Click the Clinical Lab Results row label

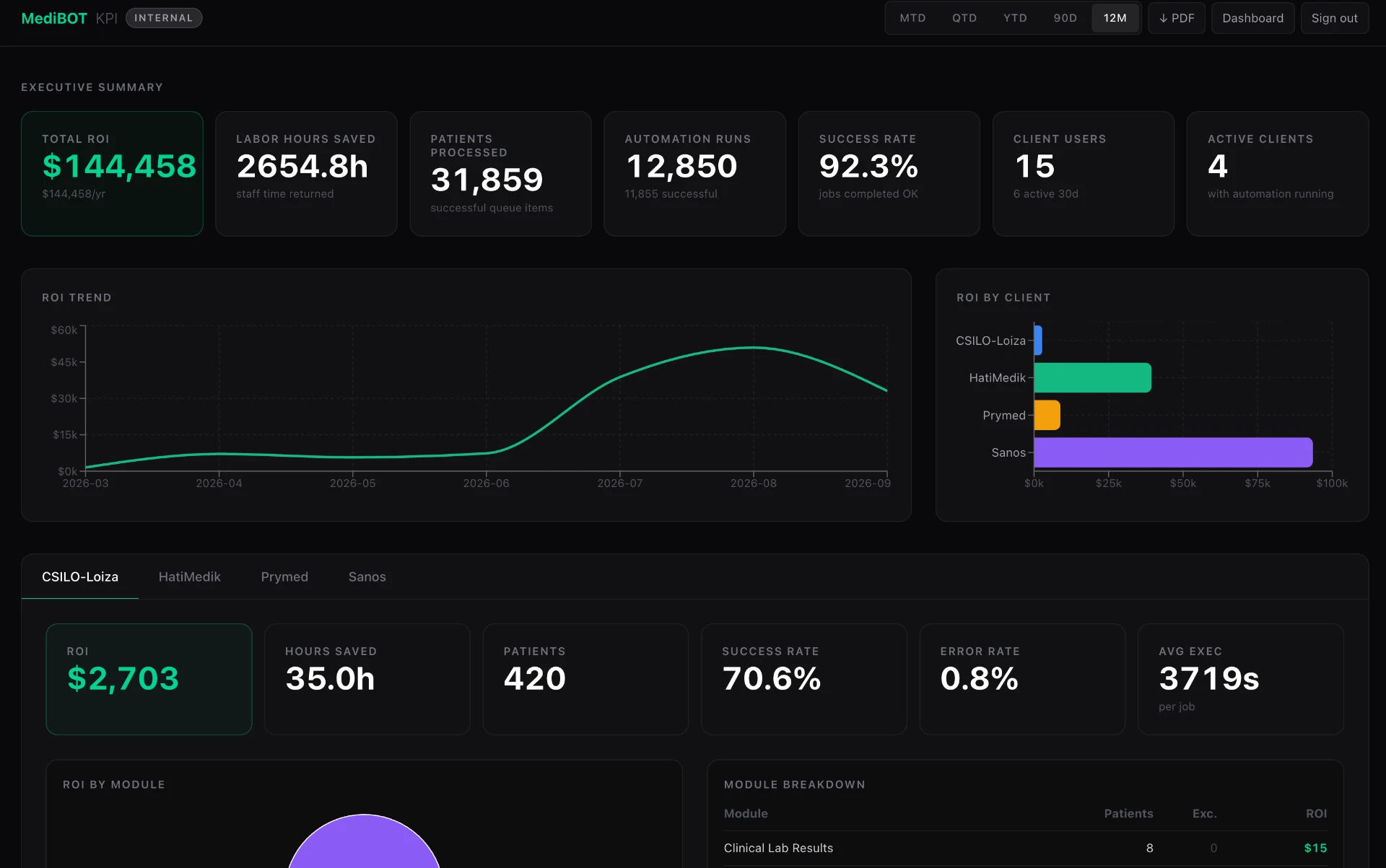click(778, 848)
